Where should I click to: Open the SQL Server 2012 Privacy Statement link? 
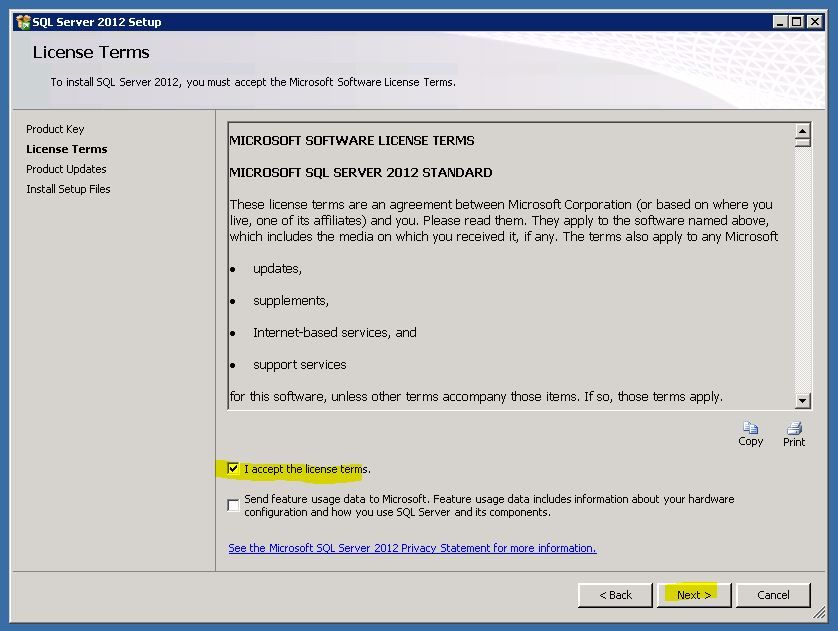coord(412,548)
